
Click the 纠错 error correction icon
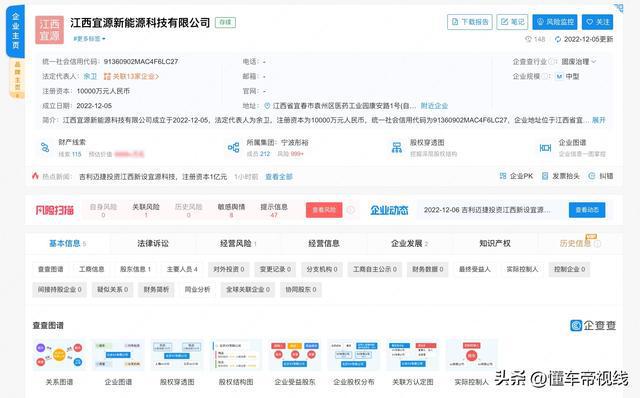(591, 176)
